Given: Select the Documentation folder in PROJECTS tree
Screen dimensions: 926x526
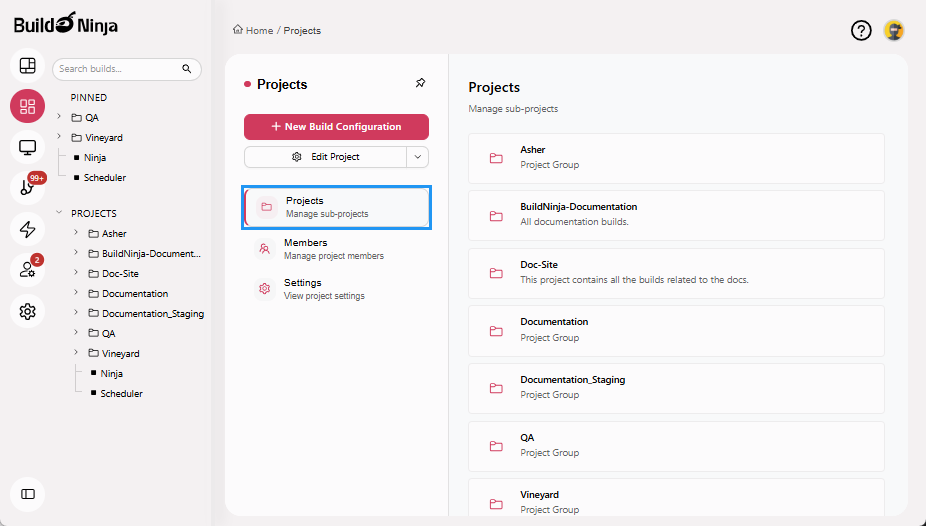Looking at the screenshot, I should pyautogui.click(x=128, y=293).
